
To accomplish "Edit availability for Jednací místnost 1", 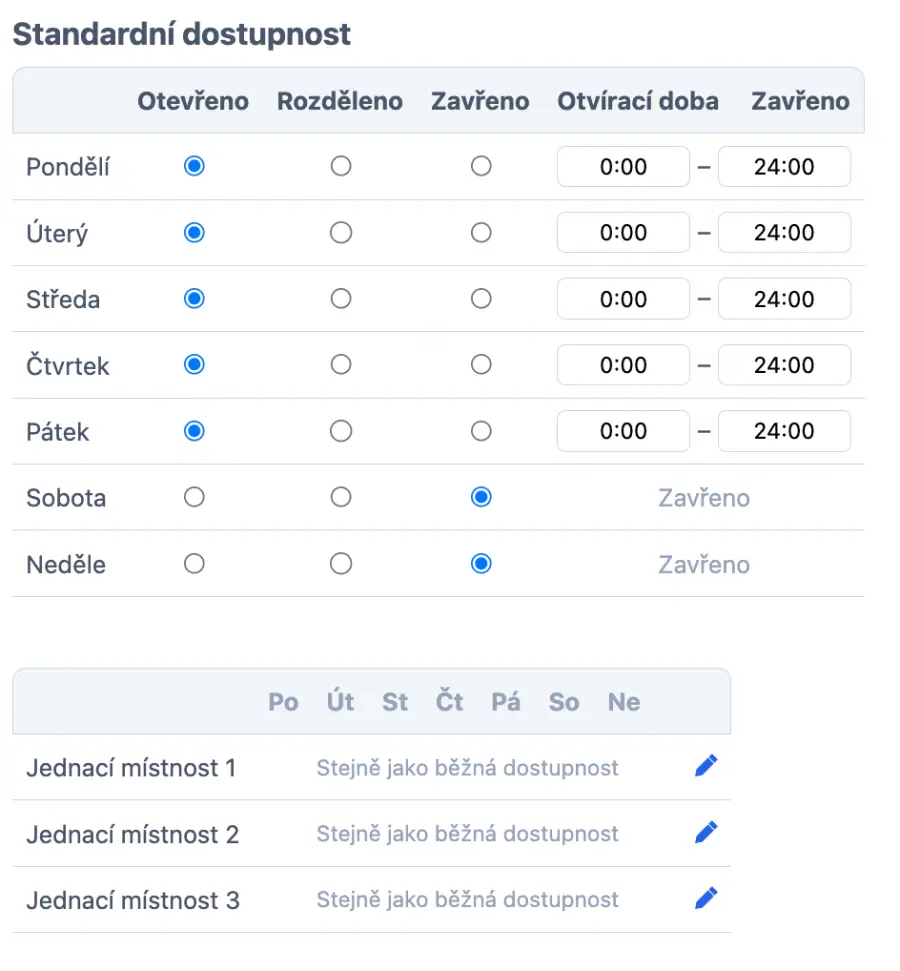I will 706,767.
